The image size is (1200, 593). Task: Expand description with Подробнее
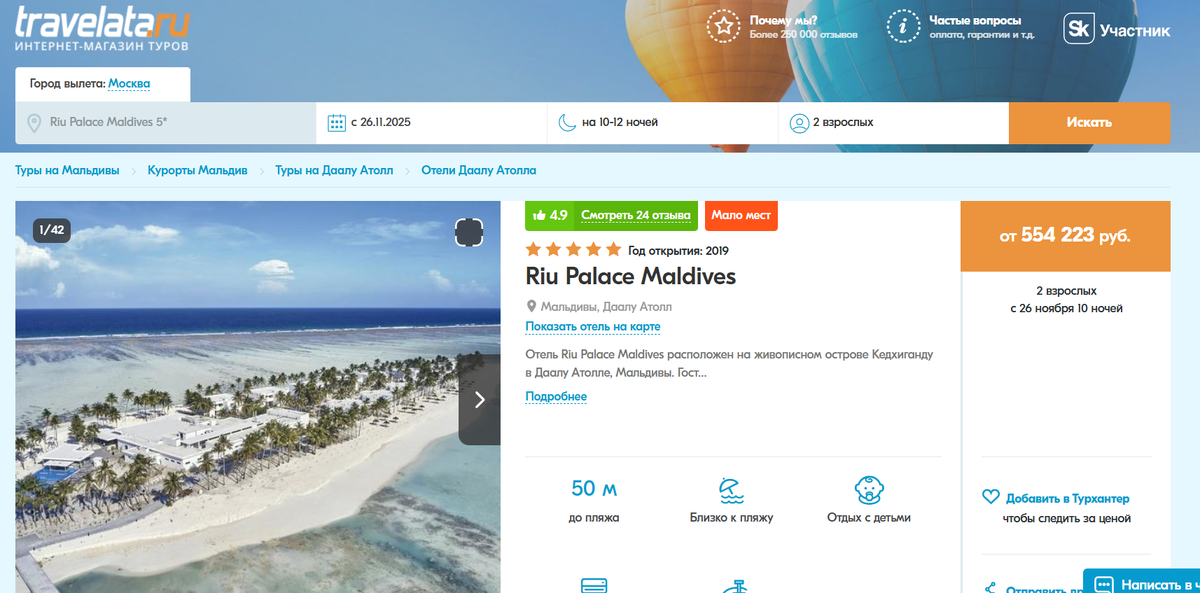[556, 397]
